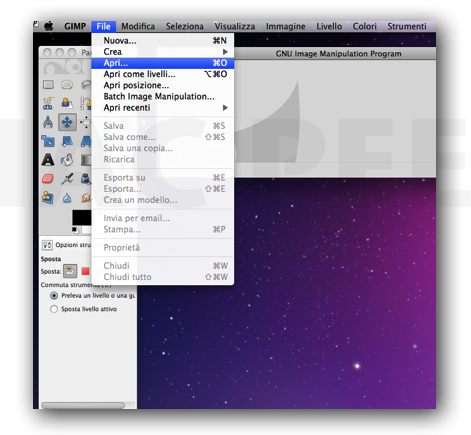Open the Visualizza menu
Screen dimensions: 471x435
[x=235, y=26]
